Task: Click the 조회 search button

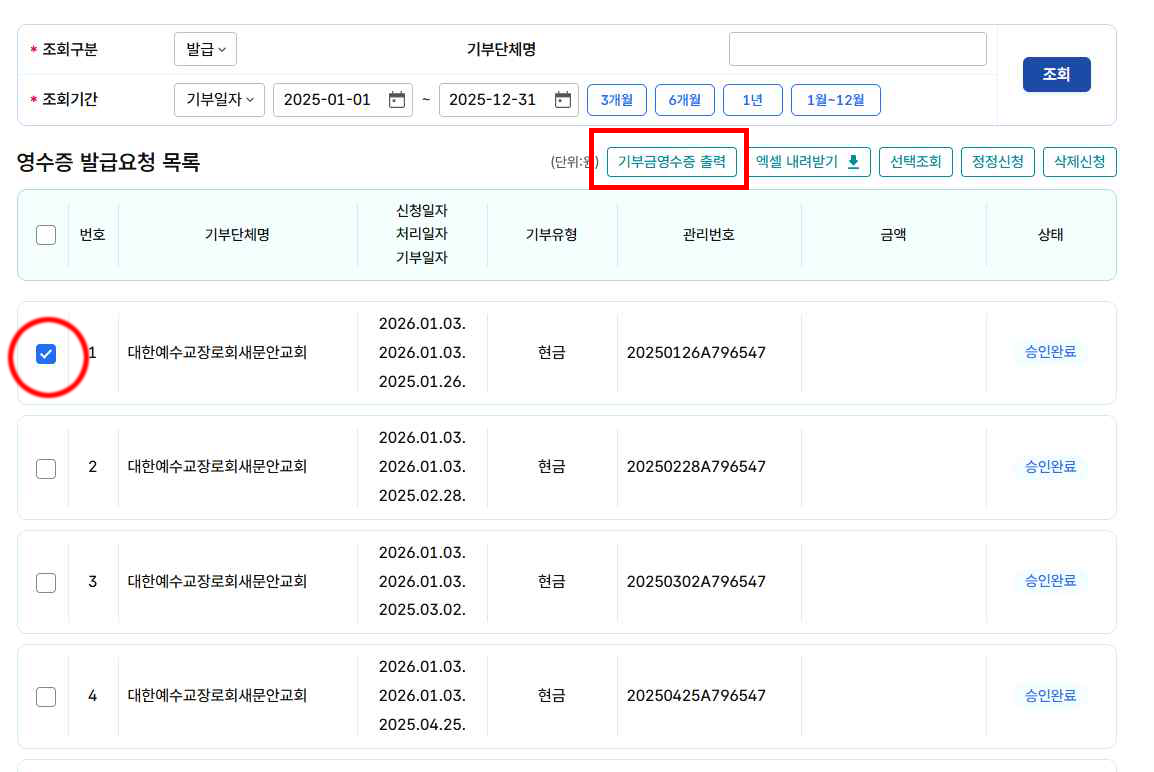Action: (1056, 75)
